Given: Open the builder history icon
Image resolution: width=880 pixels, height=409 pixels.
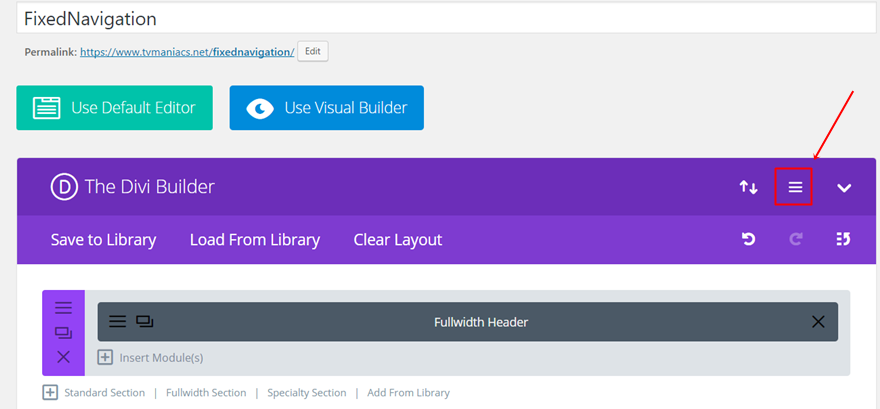Looking at the screenshot, I should tap(843, 240).
